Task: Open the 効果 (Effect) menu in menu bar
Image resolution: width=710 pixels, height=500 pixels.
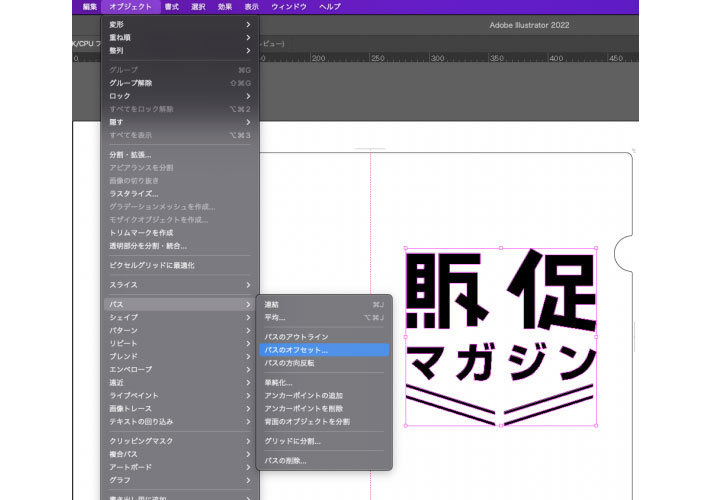Action: coord(225,7)
